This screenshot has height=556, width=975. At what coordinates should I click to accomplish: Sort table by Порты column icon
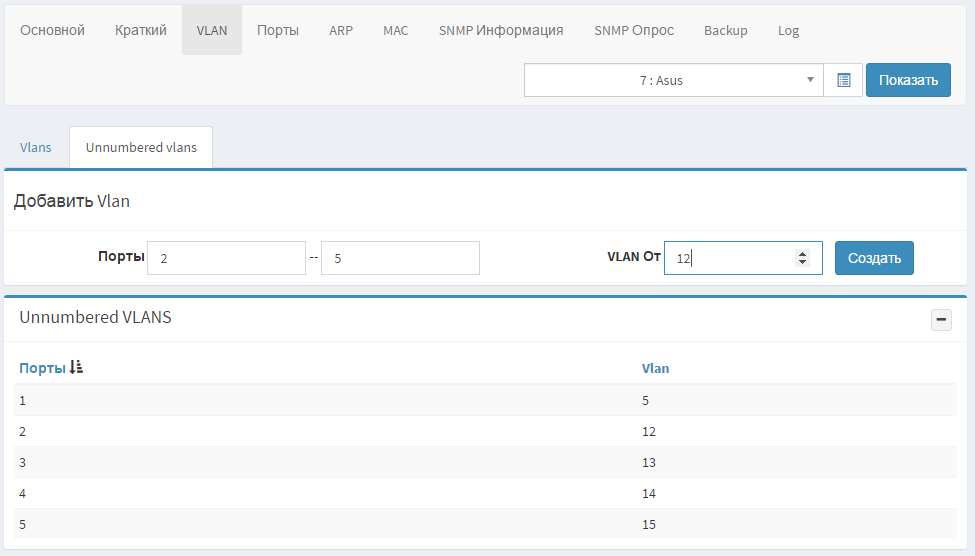77,368
